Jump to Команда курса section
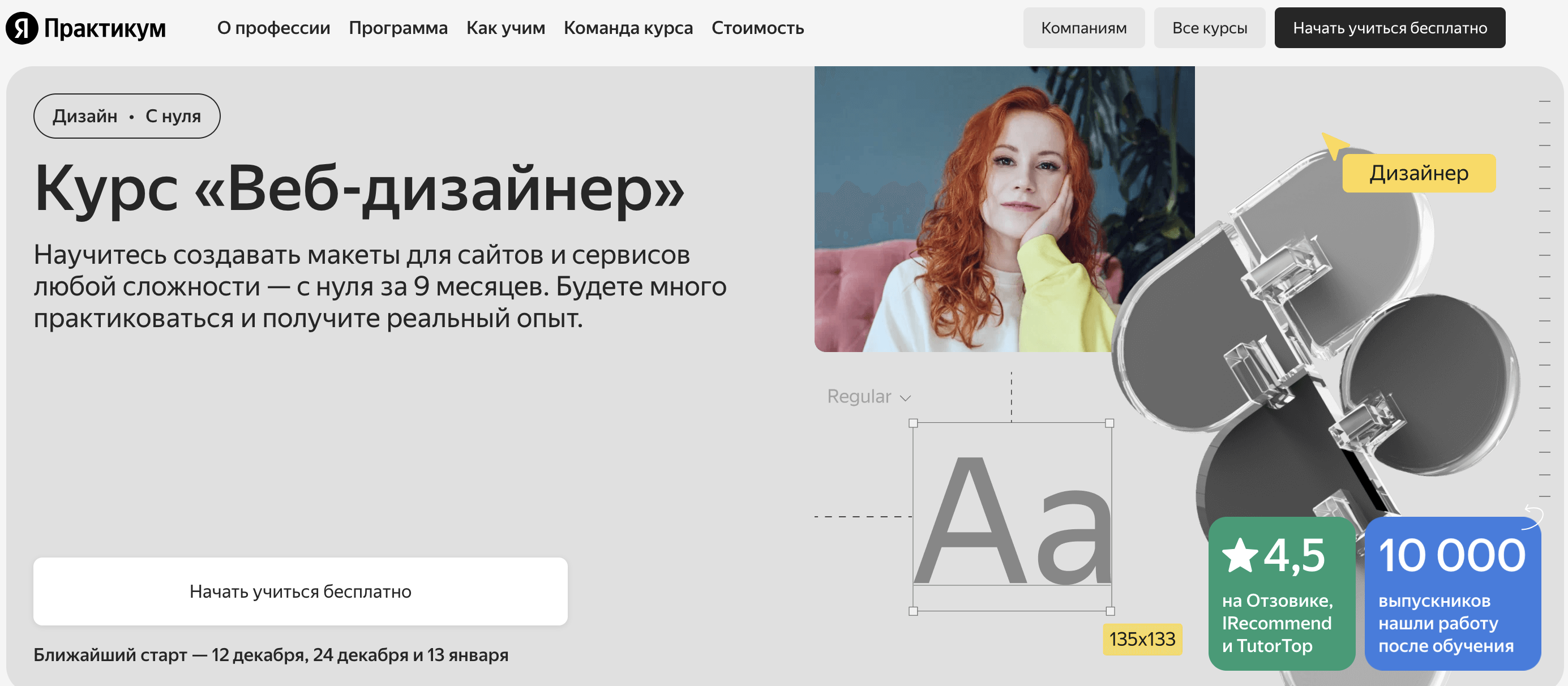1568x686 pixels. coord(628,28)
